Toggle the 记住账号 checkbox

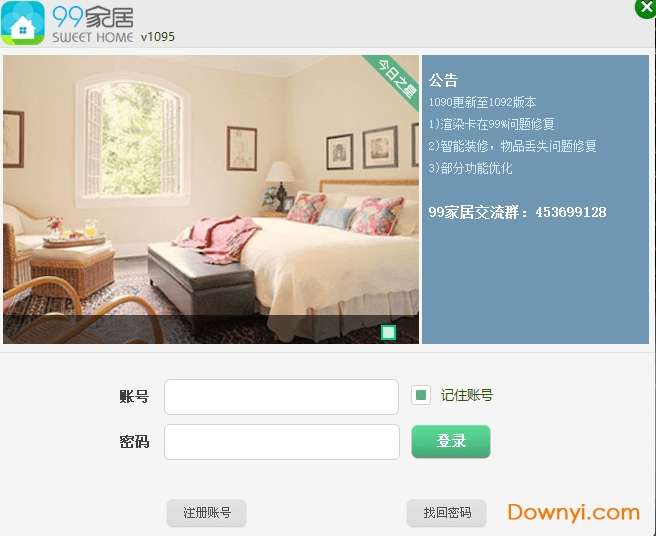pyautogui.click(x=421, y=395)
